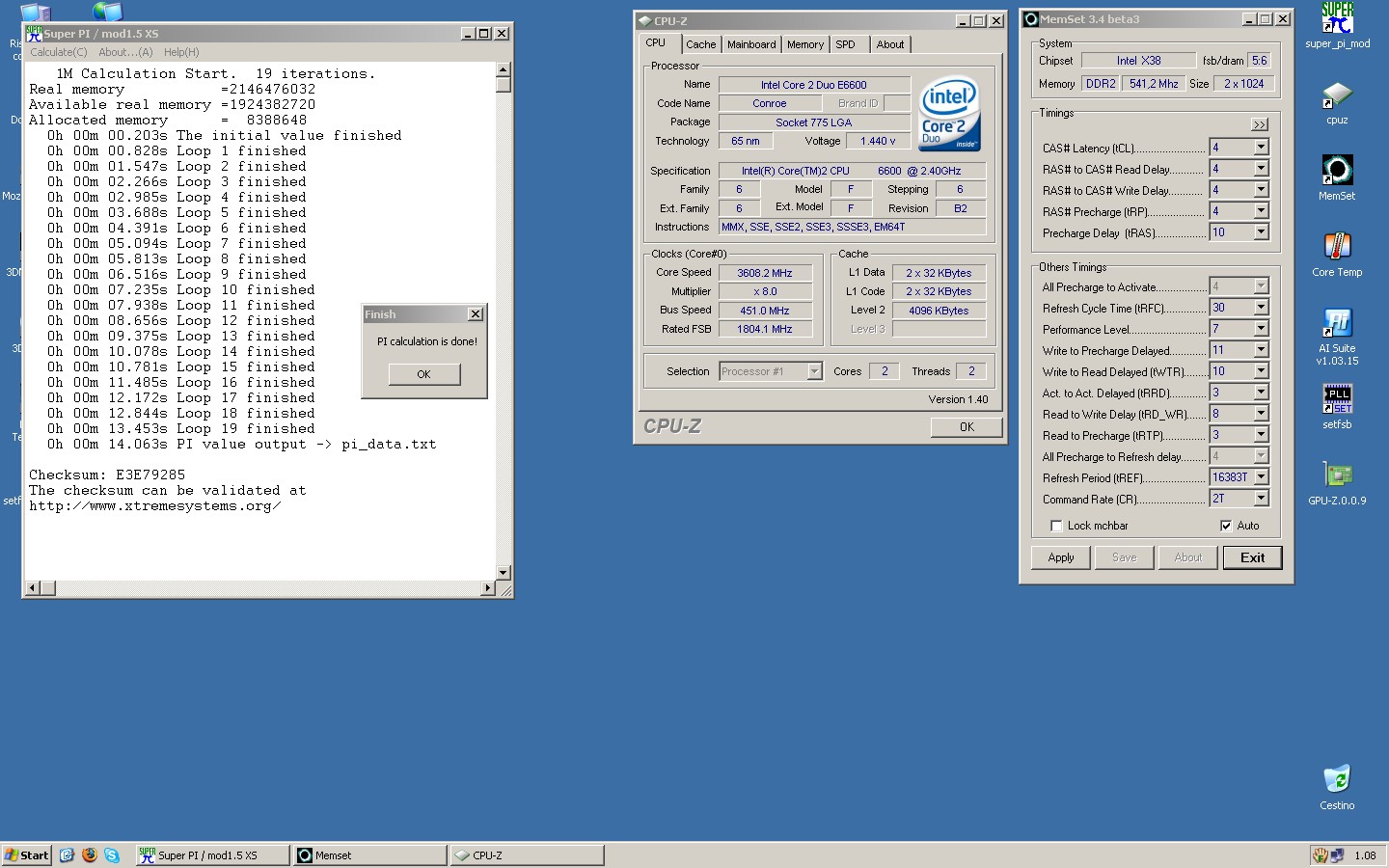This screenshot has height=868, width=1389.
Task: Open the super_pi_mod desktop icon
Action: (1337, 26)
